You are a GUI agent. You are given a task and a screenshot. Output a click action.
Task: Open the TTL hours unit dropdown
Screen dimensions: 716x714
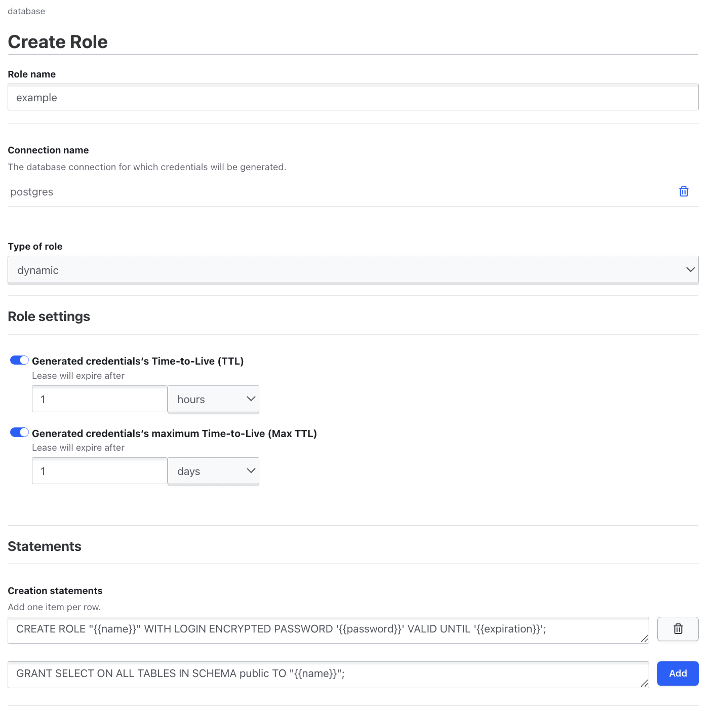(213, 399)
